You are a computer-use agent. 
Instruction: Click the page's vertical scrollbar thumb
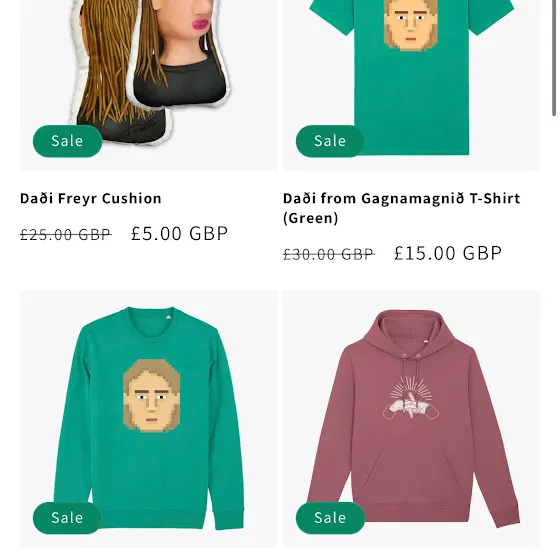tap(554, 58)
